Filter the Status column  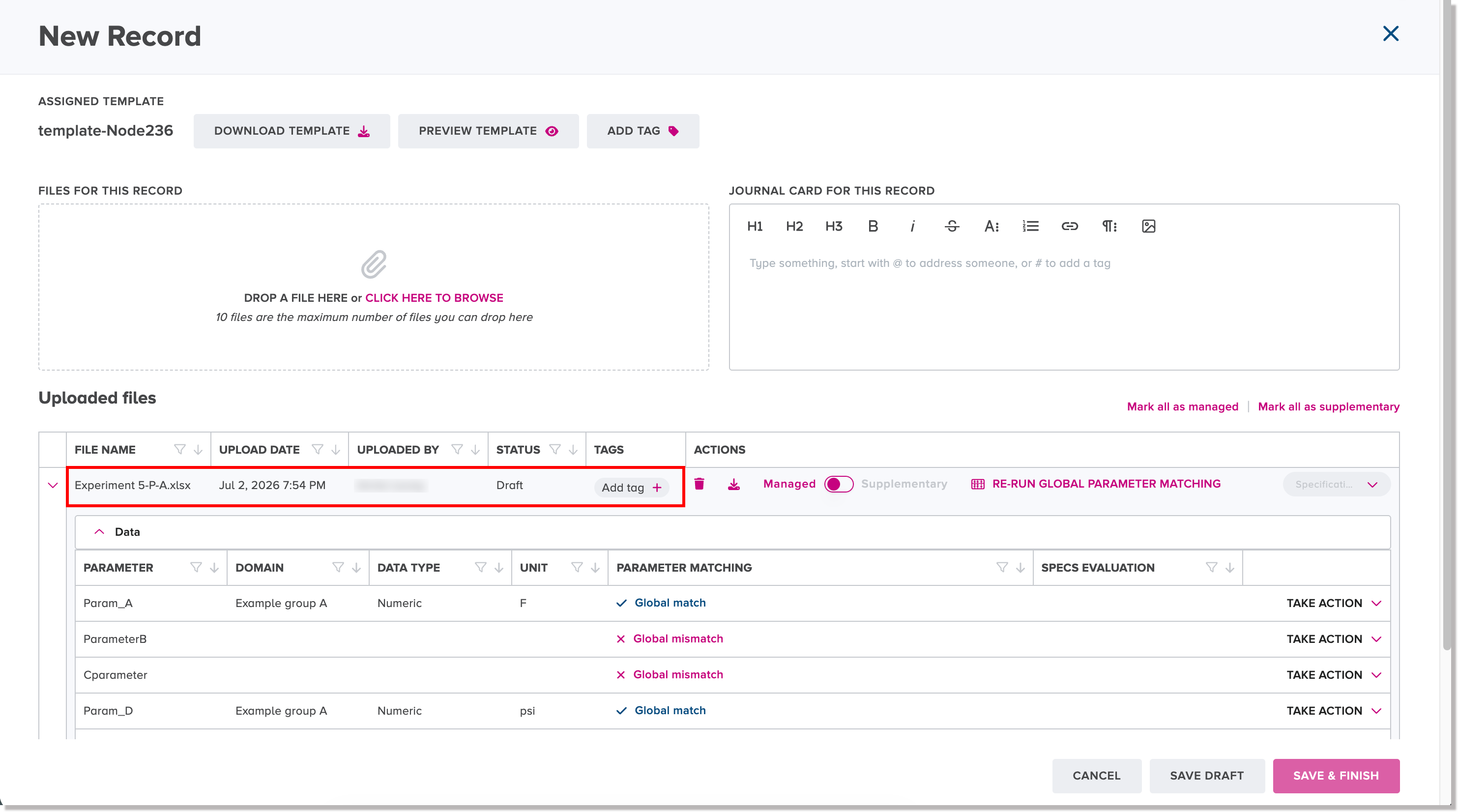click(554, 449)
